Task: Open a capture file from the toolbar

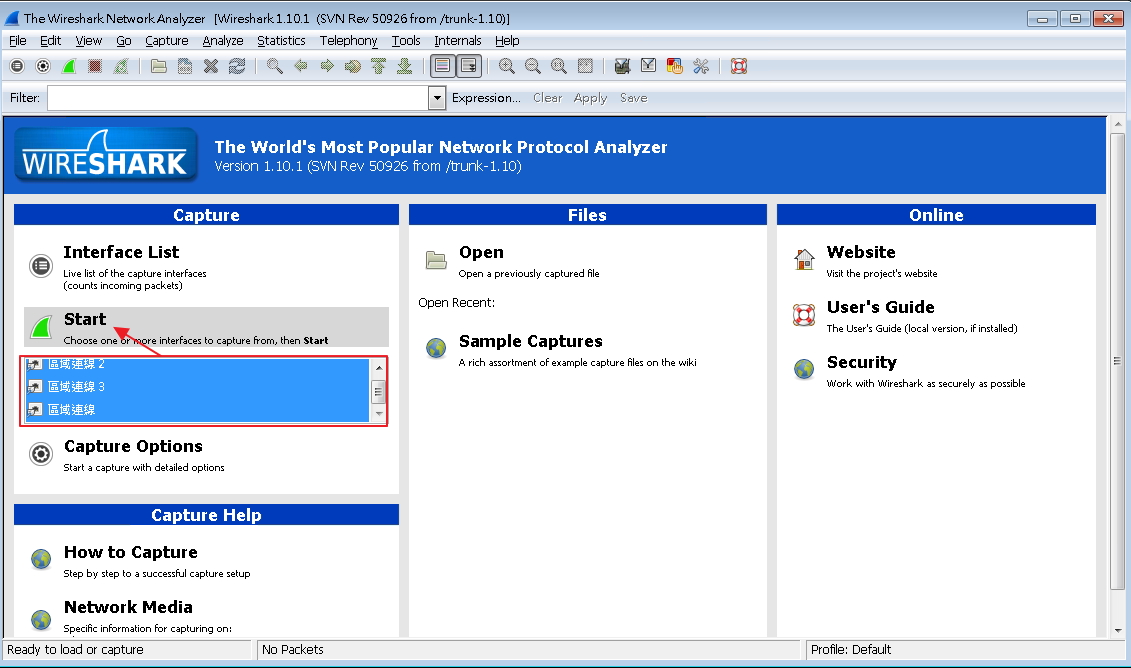Action: (x=159, y=66)
